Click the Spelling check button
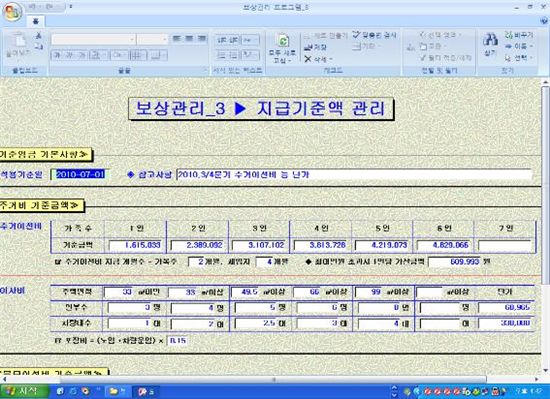This screenshot has height=399, width=550. pos(374,35)
